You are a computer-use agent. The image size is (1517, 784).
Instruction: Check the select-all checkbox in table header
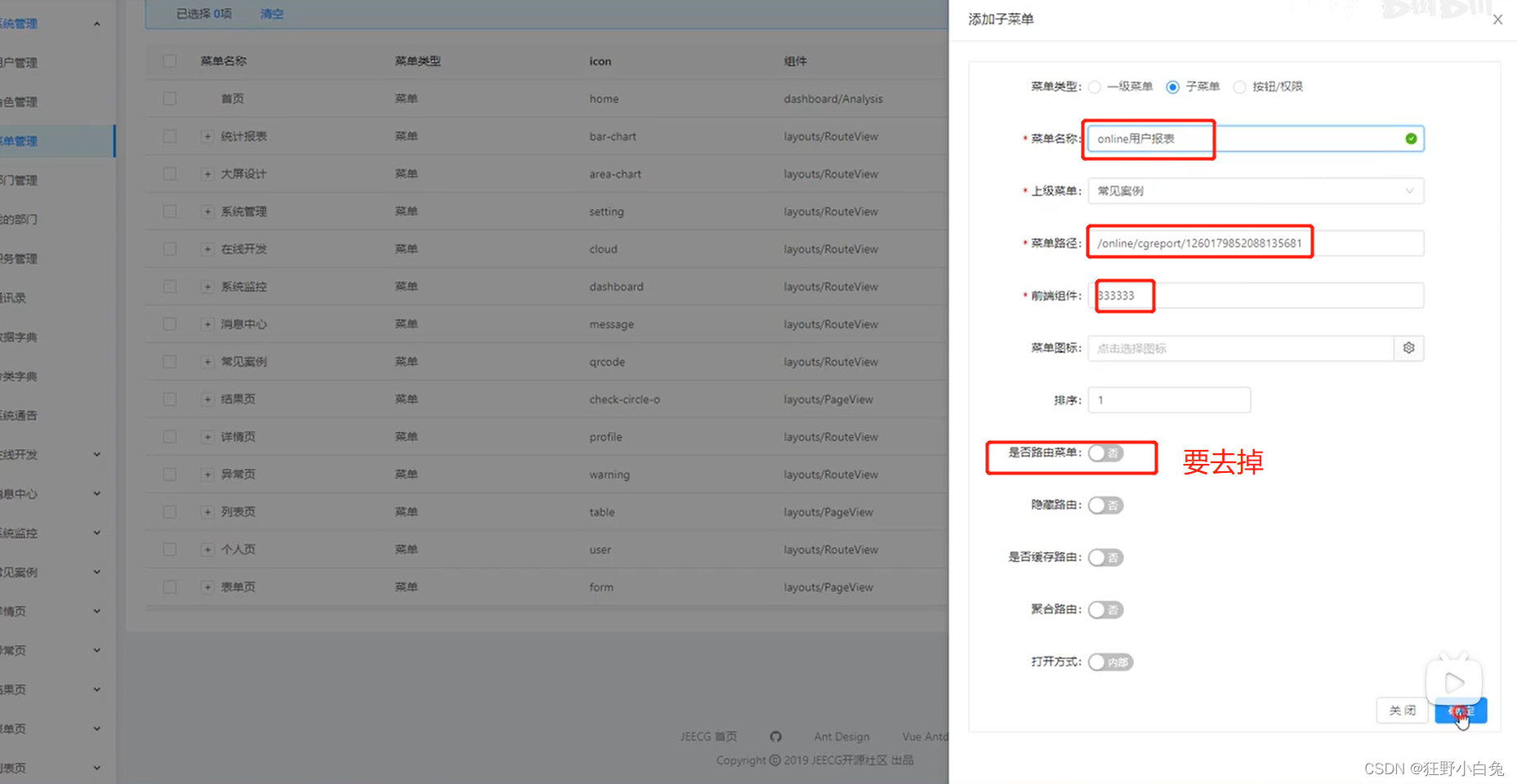(169, 61)
